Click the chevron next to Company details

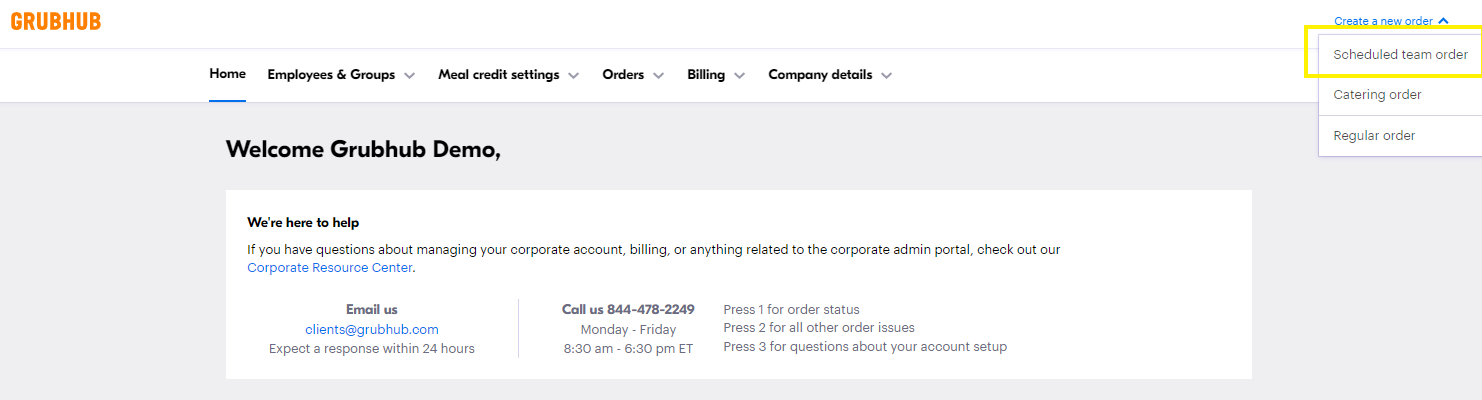[887, 76]
